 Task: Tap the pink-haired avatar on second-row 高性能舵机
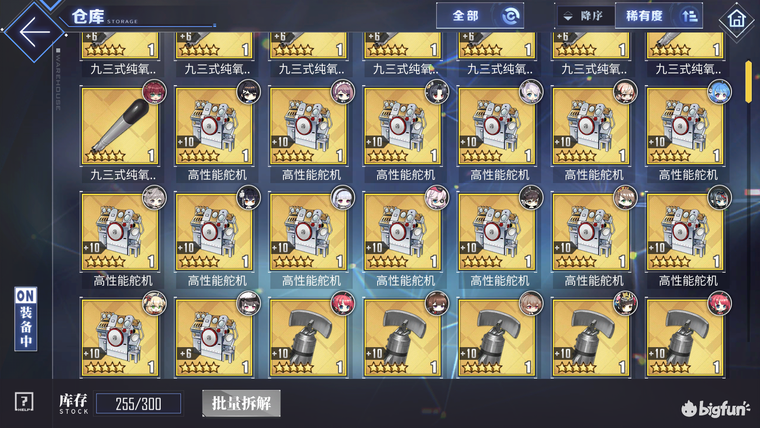[436, 198]
